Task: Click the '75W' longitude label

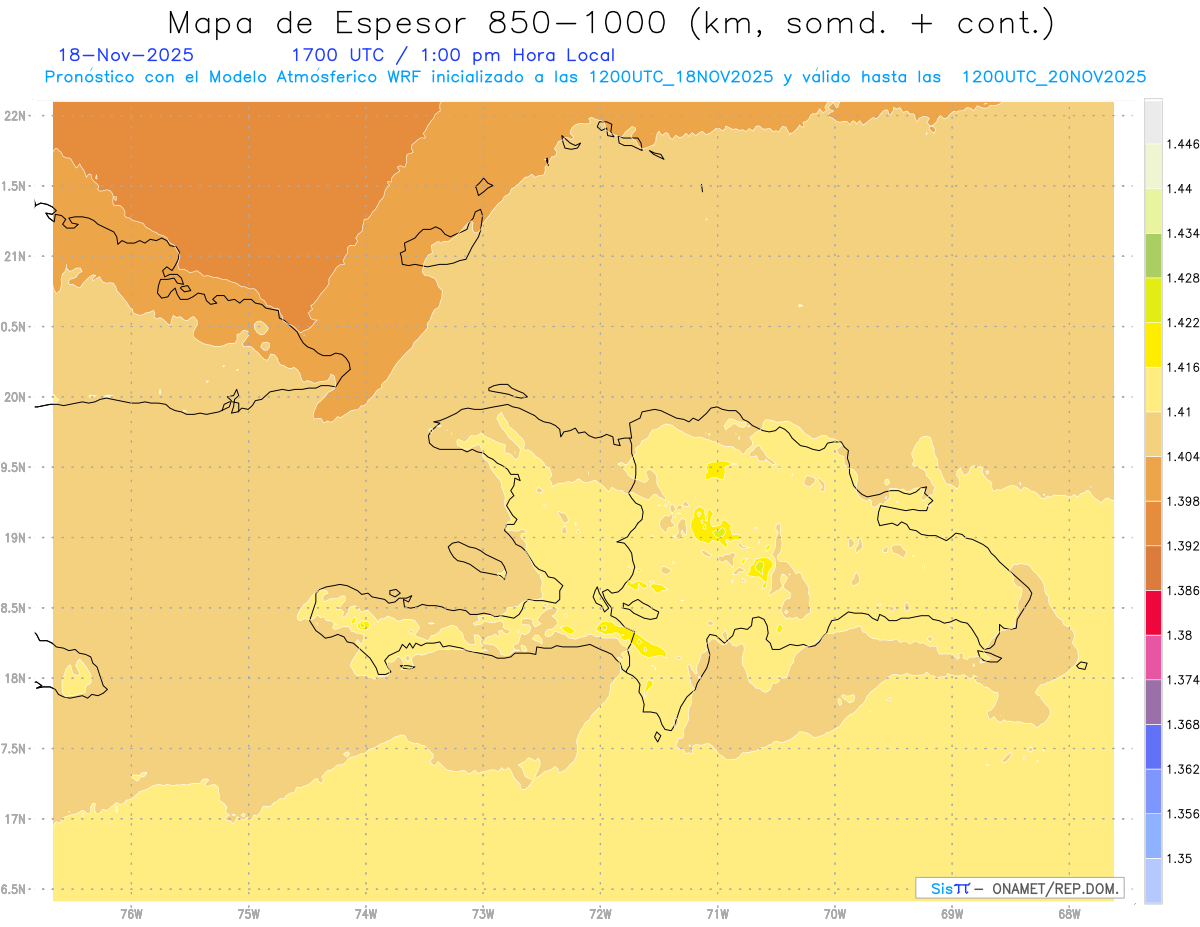Action: click(249, 914)
